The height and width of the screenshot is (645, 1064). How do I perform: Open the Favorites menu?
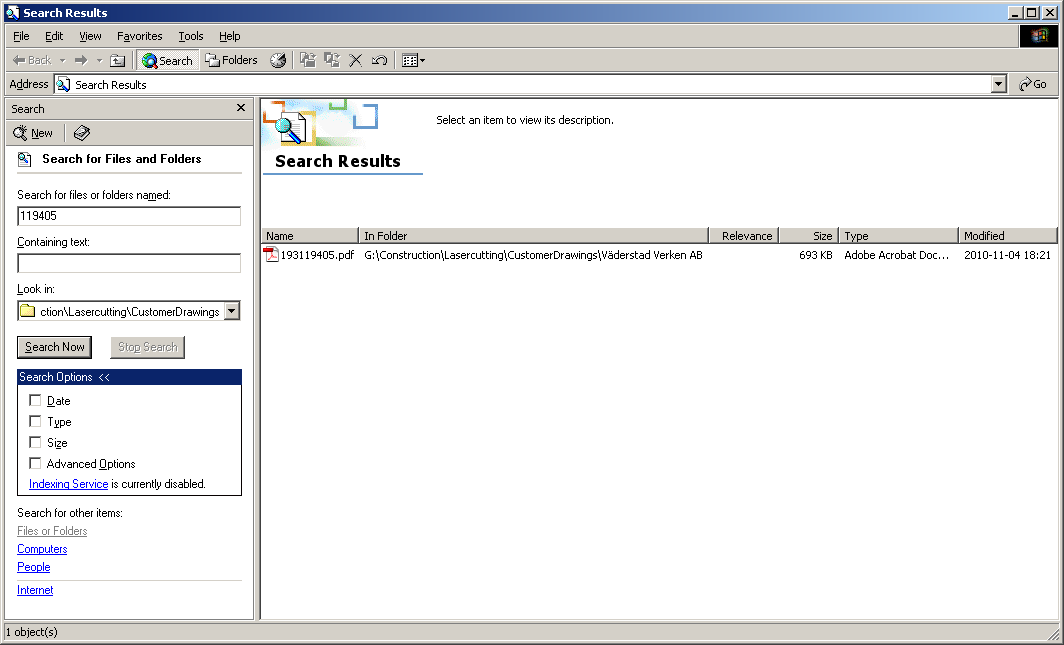pos(139,36)
